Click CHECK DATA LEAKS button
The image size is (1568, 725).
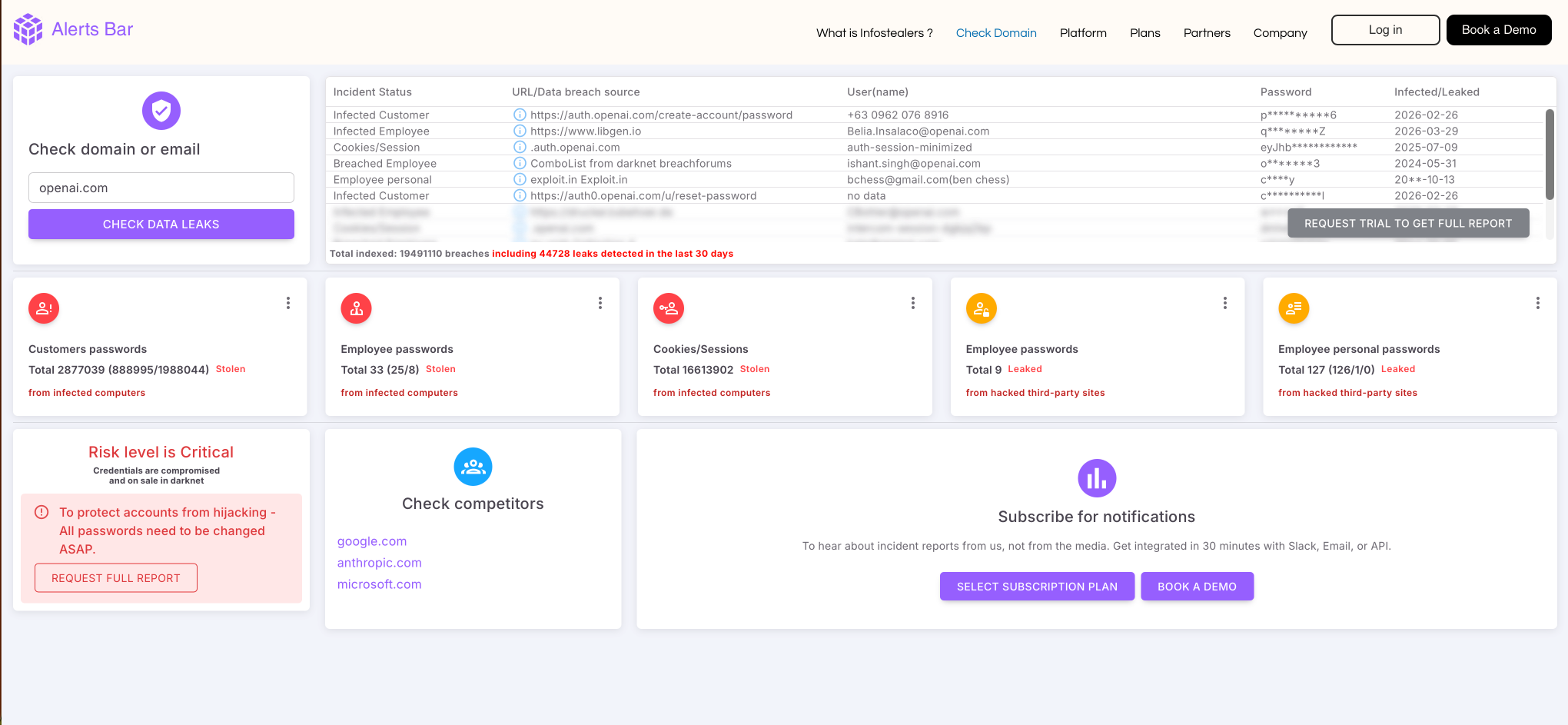pyautogui.click(x=161, y=224)
